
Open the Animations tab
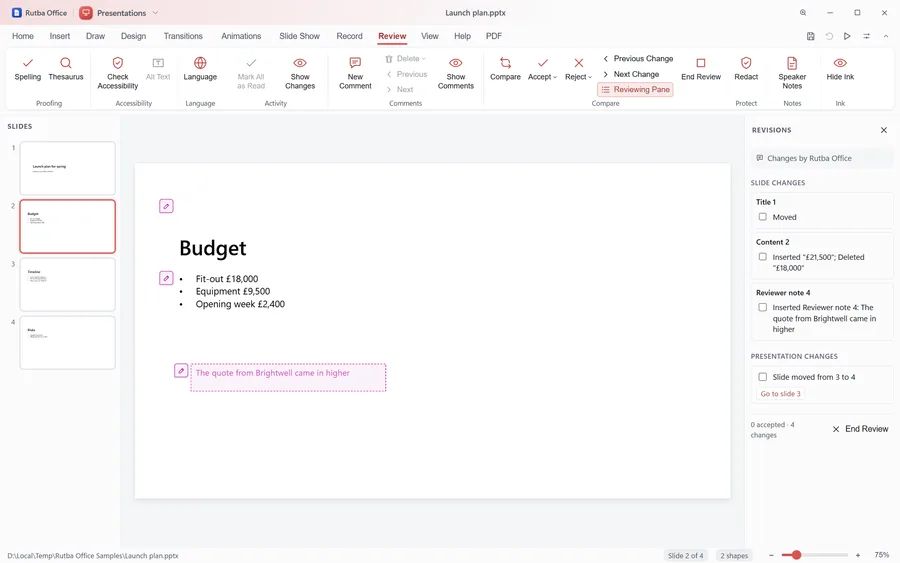tap(241, 36)
